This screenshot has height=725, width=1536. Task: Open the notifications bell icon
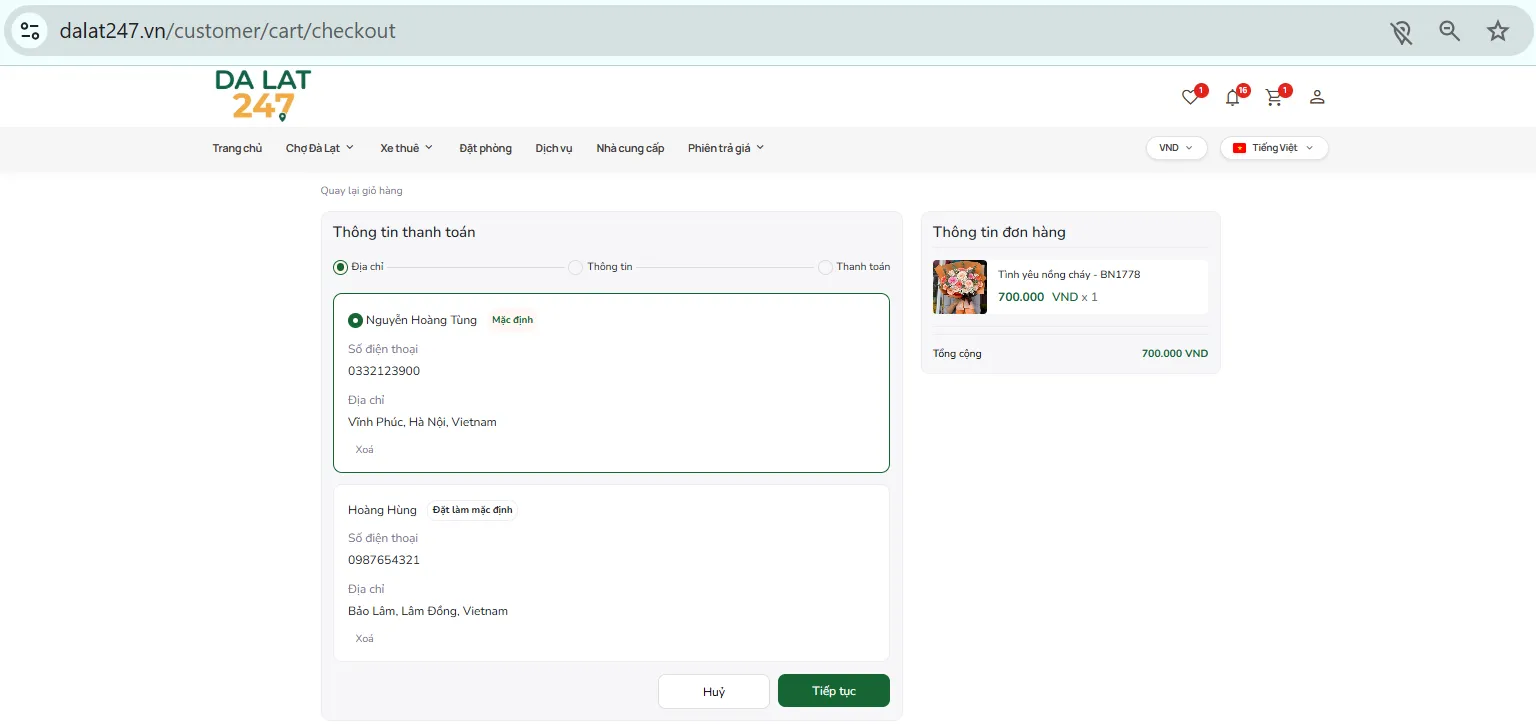[1232, 97]
